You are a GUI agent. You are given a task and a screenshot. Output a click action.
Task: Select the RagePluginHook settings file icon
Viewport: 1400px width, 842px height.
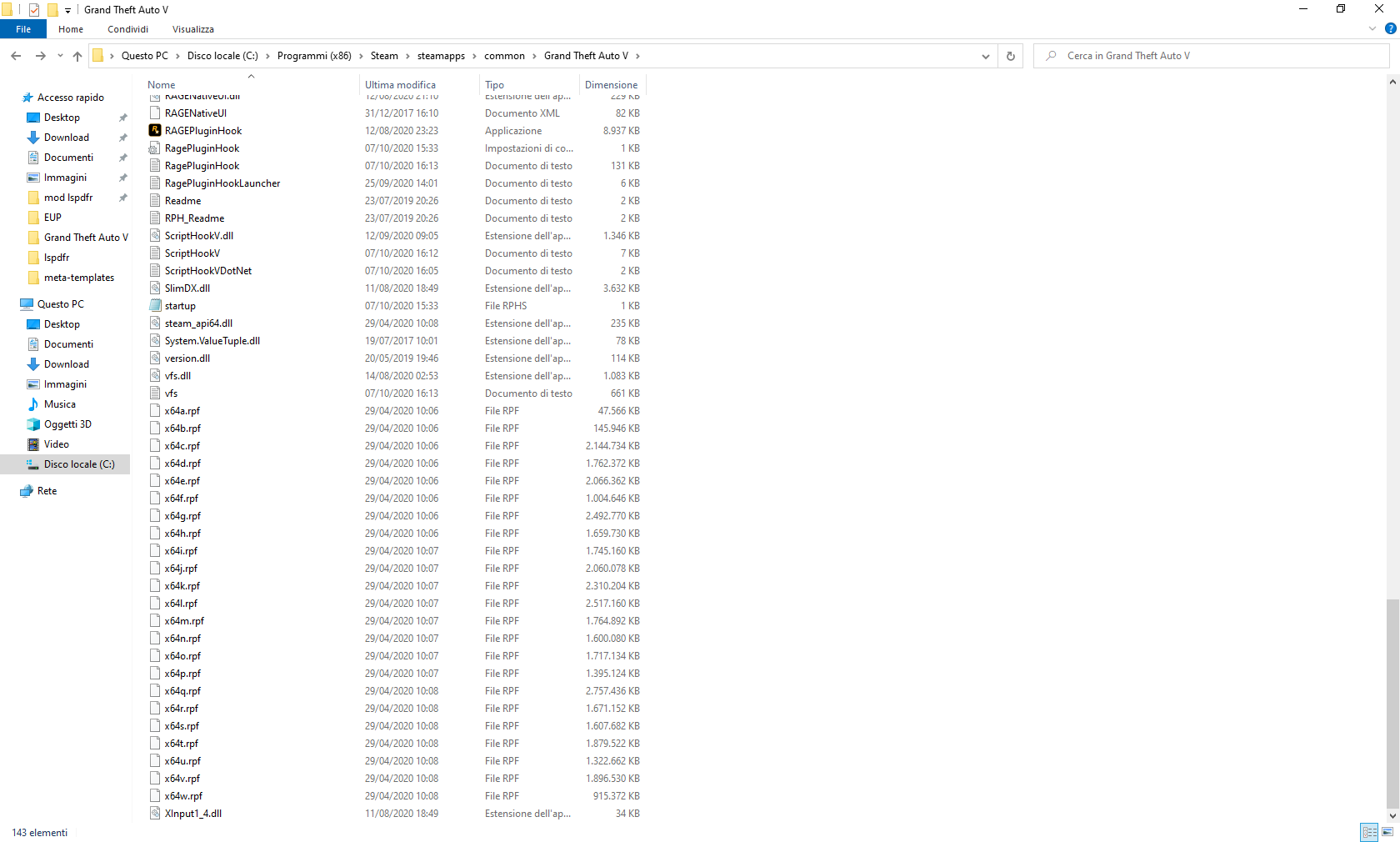coord(155,148)
